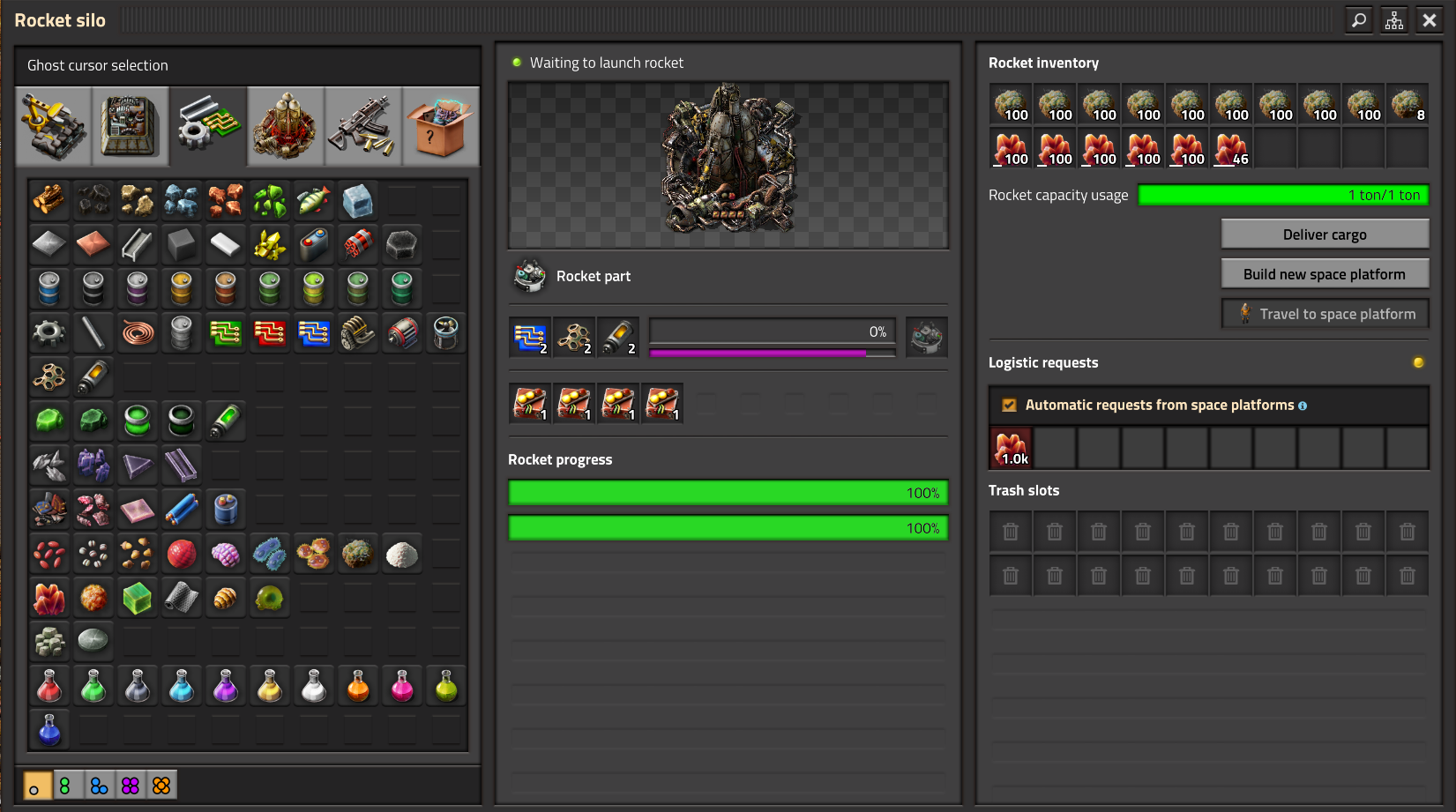
Task: Click the rocket part crafting progress bar
Action: 773,332
